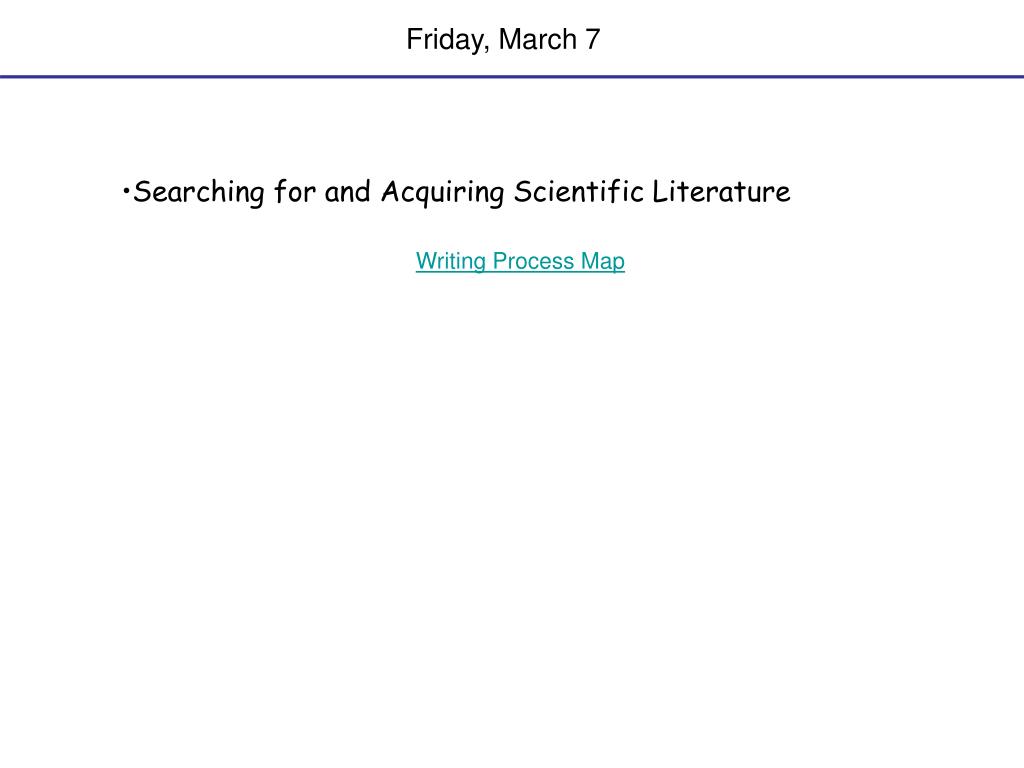Click the capital "L" in "Literature"
1024x768 pixels.
tap(660, 191)
